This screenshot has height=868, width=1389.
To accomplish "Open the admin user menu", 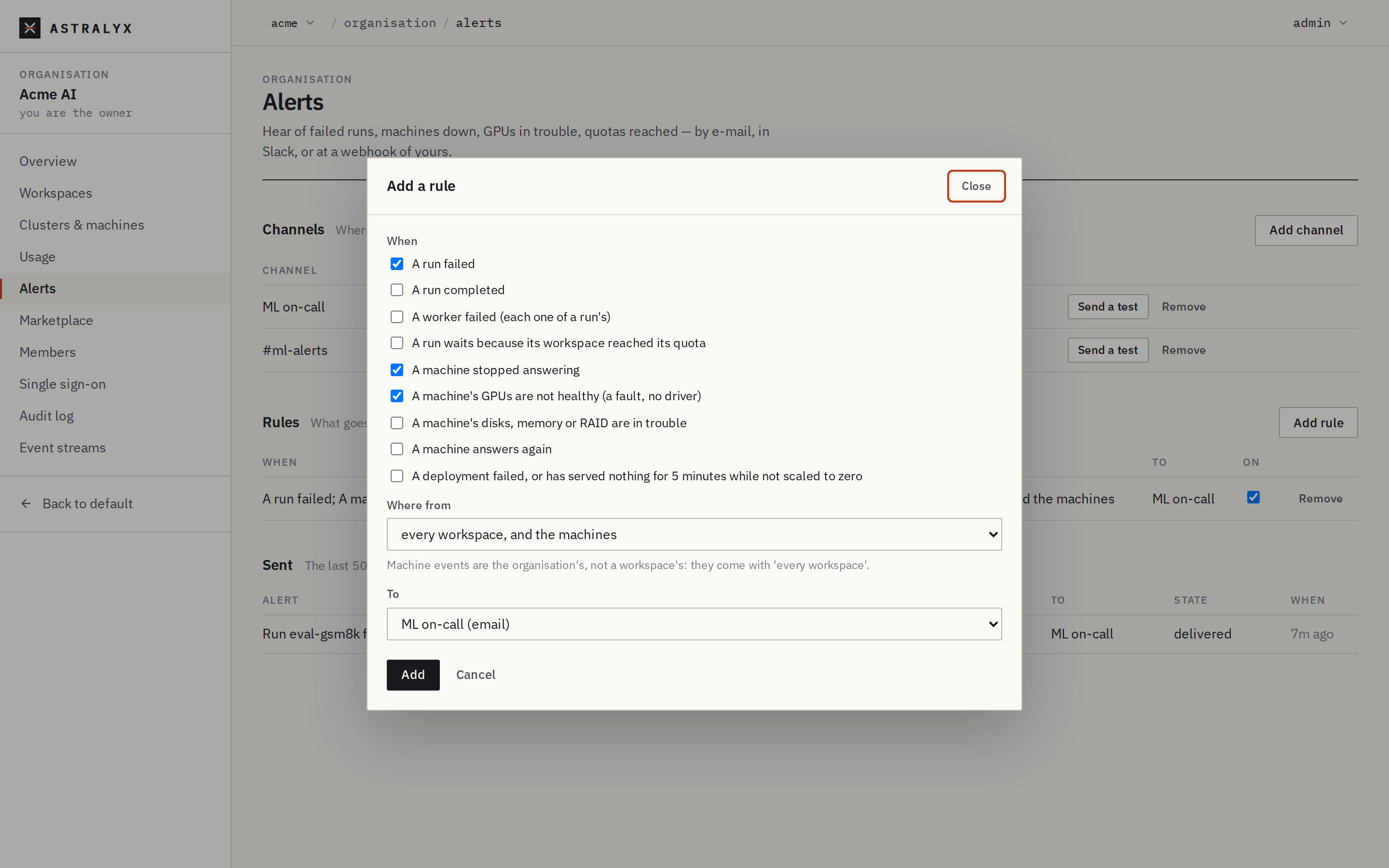I will pyautogui.click(x=1320, y=23).
